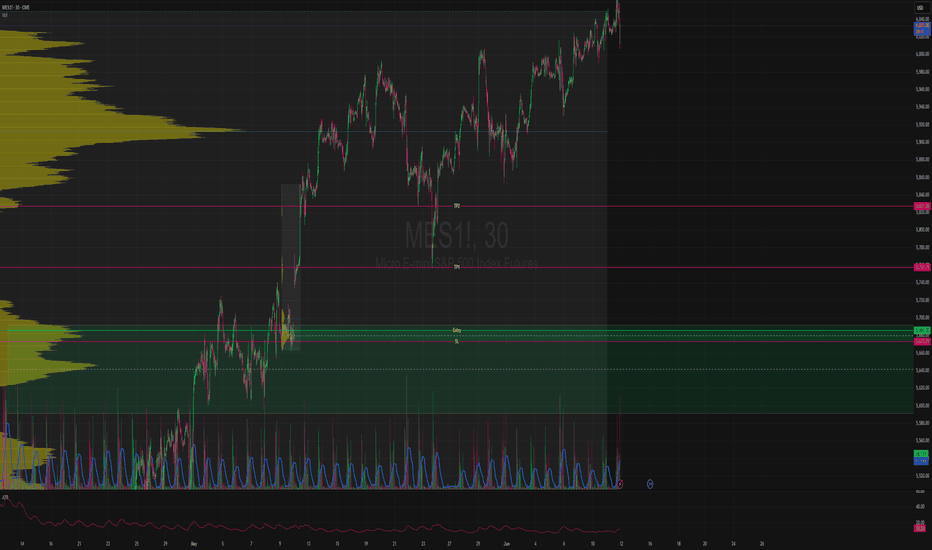Click the 26 date label on the time axis
The height and width of the screenshot is (550, 932).
762,543
